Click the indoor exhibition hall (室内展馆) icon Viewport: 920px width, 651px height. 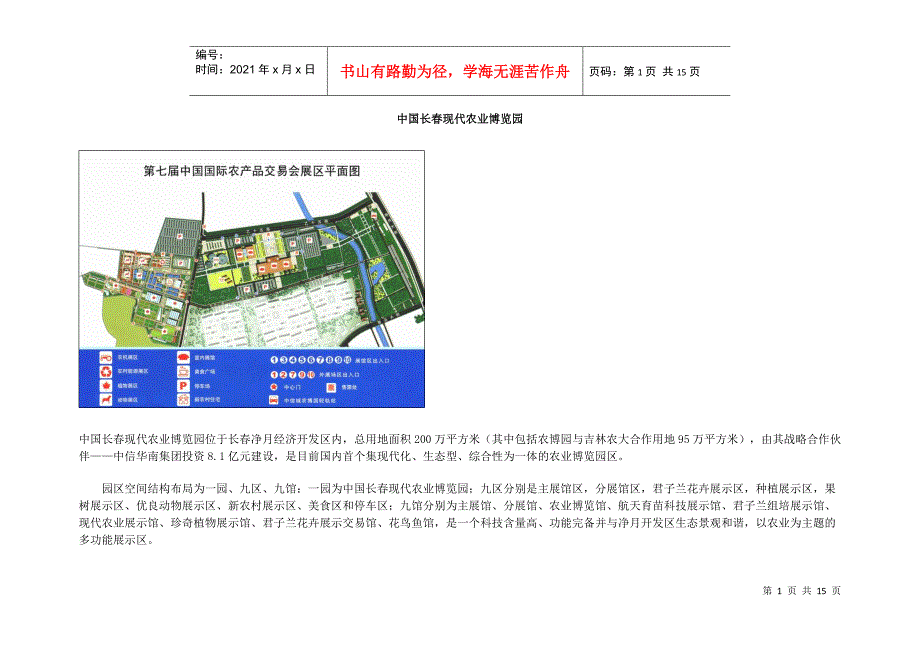click(184, 356)
